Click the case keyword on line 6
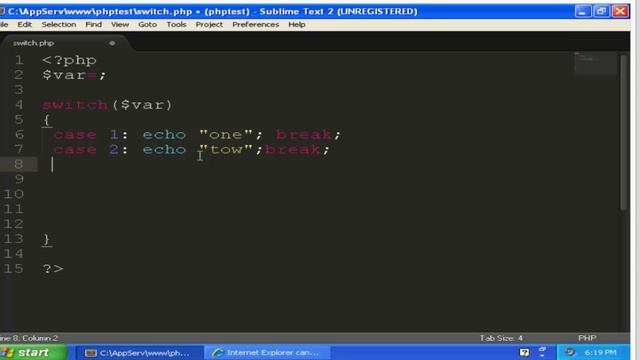Screen dimensions: 640x360 point(75,135)
